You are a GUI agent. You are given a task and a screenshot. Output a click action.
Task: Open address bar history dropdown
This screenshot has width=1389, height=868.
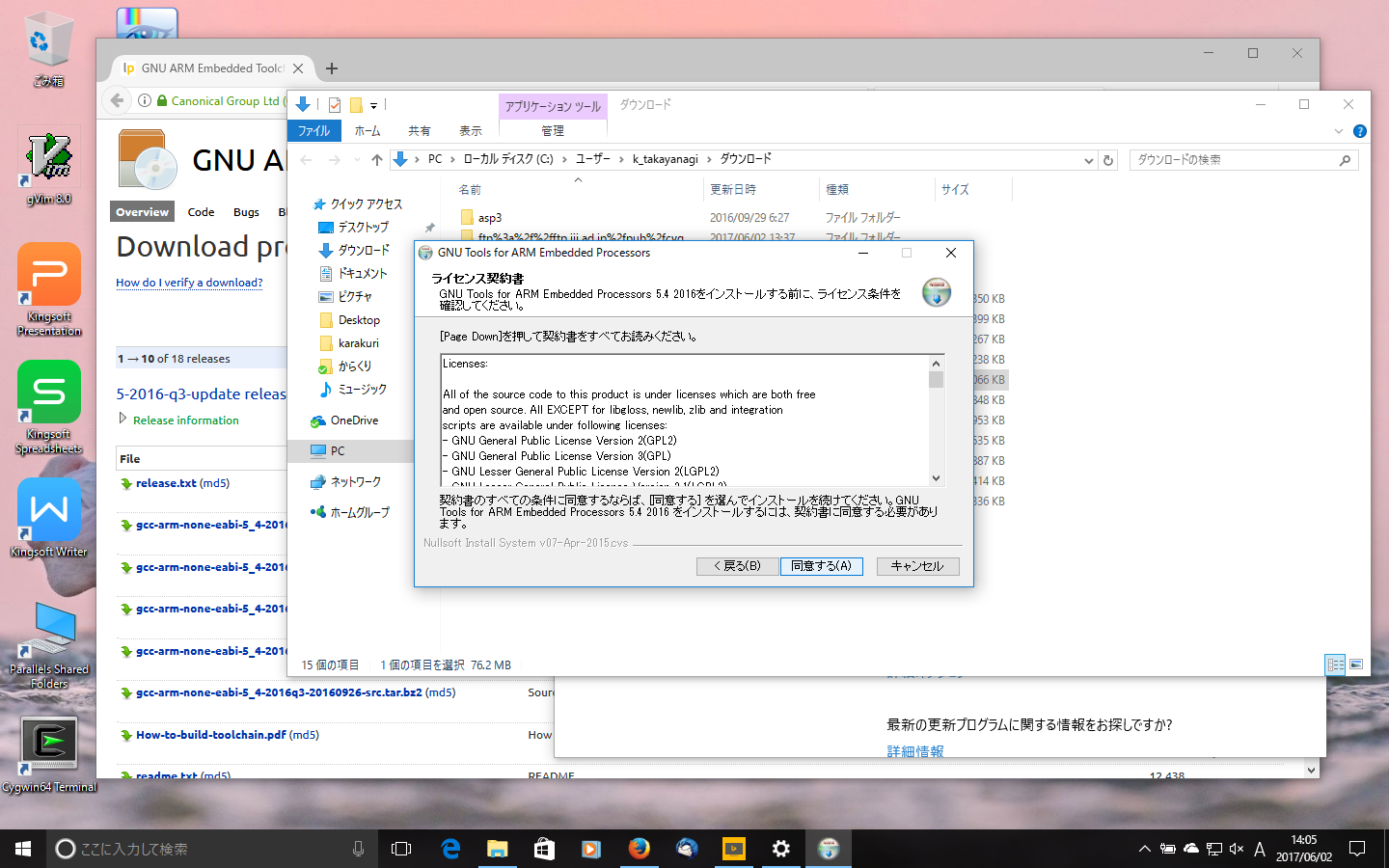[x=1089, y=160]
